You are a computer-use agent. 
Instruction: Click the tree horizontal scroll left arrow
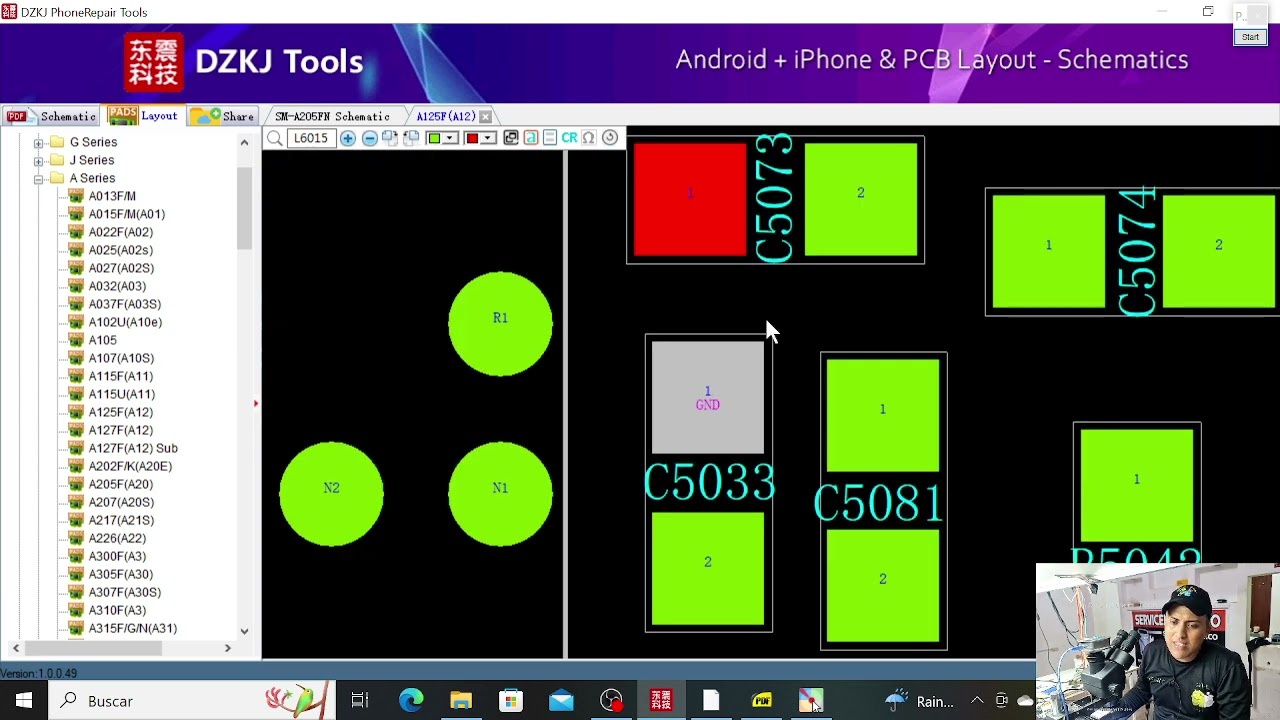pyautogui.click(x=15, y=648)
